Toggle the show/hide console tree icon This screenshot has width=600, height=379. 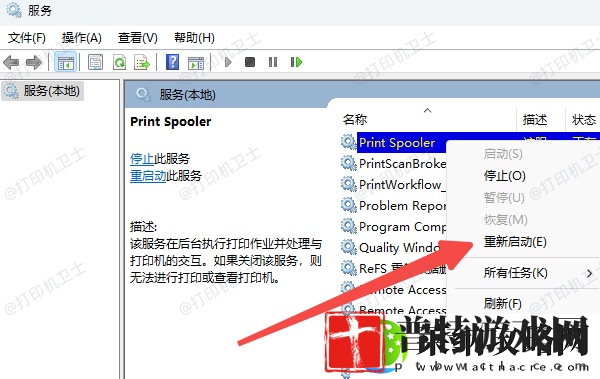pos(65,62)
